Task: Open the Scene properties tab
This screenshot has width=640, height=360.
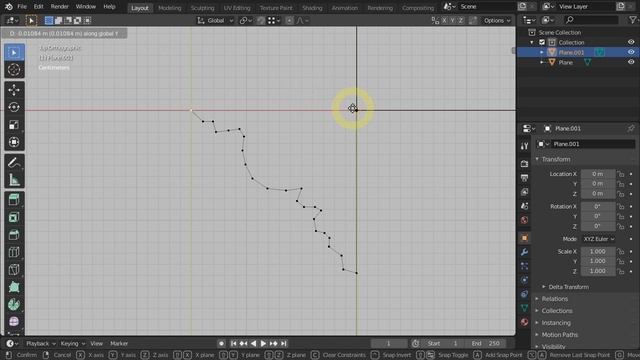Action: [524, 206]
